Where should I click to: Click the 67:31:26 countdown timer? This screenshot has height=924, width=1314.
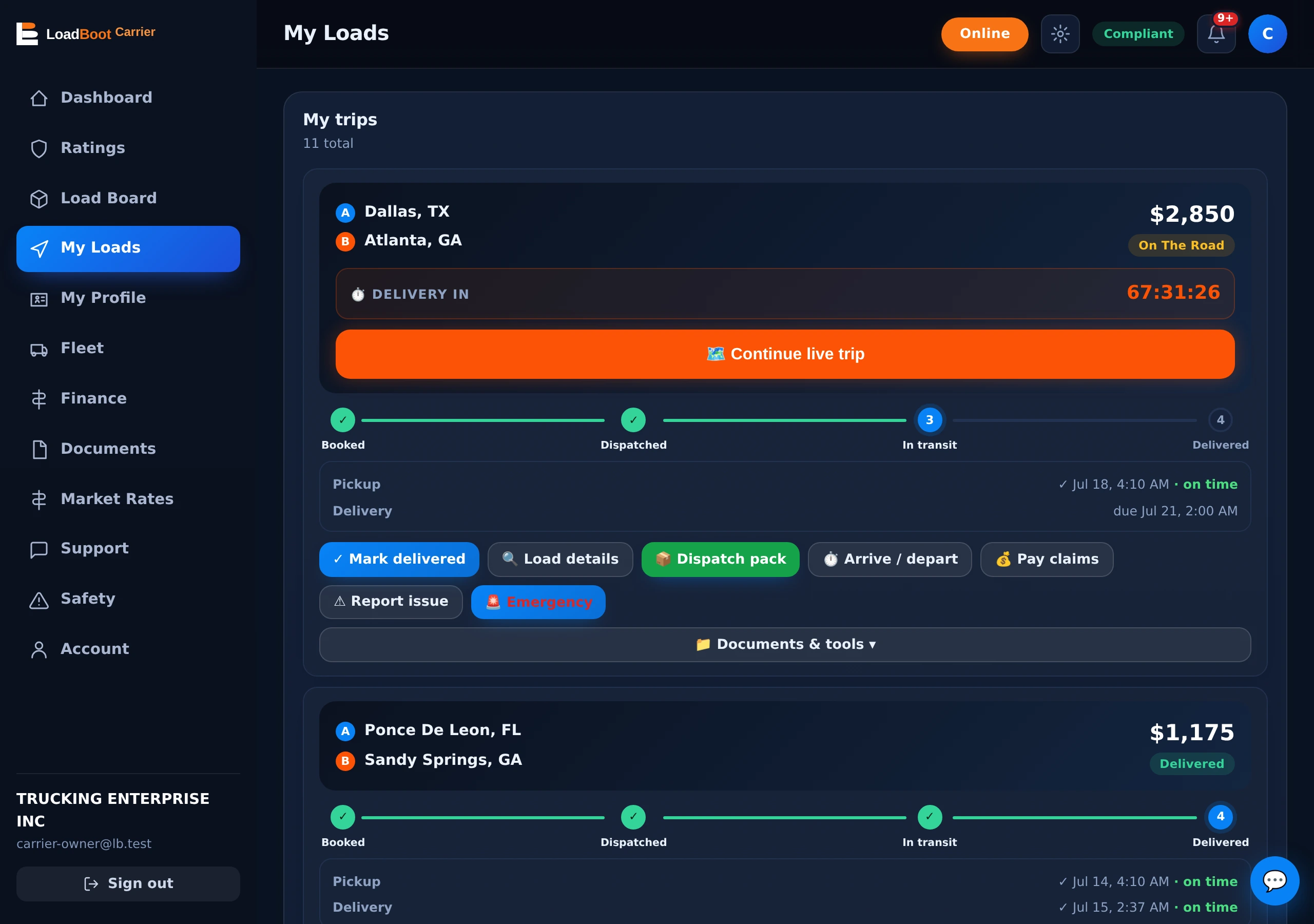pyautogui.click(x=1173, y=293)
